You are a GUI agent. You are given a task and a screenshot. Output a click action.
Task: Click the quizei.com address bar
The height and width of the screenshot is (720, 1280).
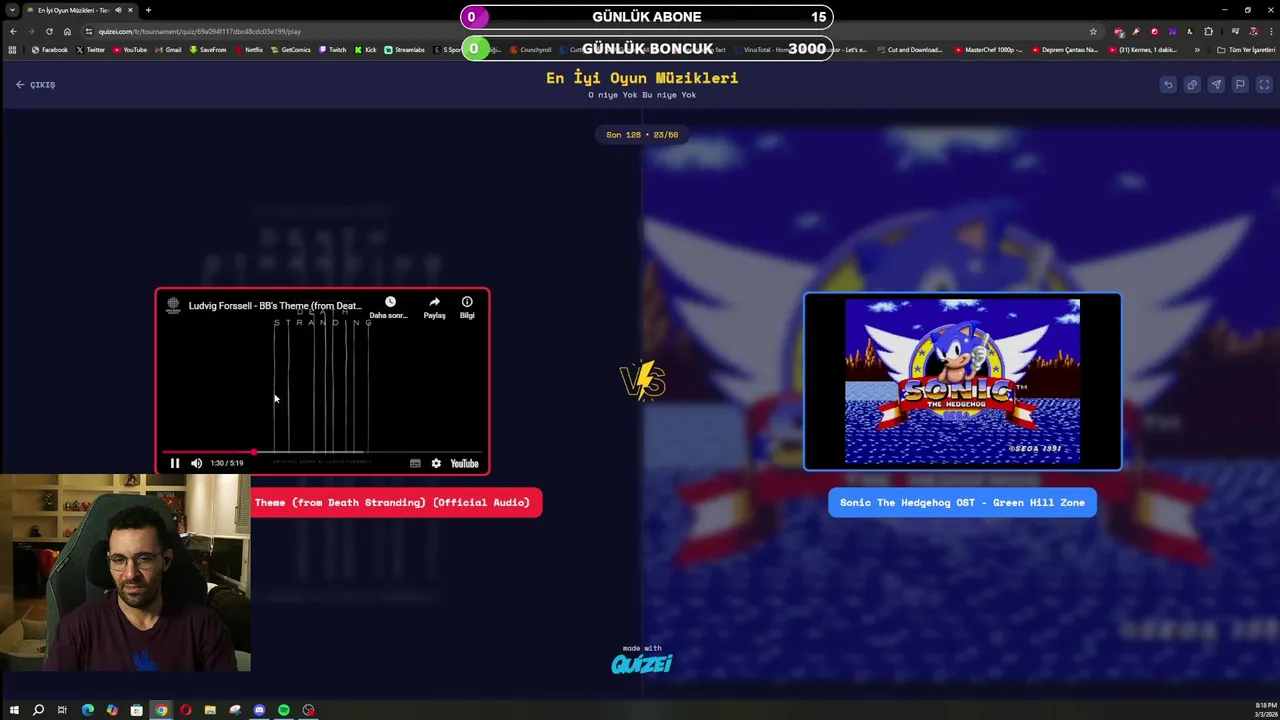click(590, 31)
